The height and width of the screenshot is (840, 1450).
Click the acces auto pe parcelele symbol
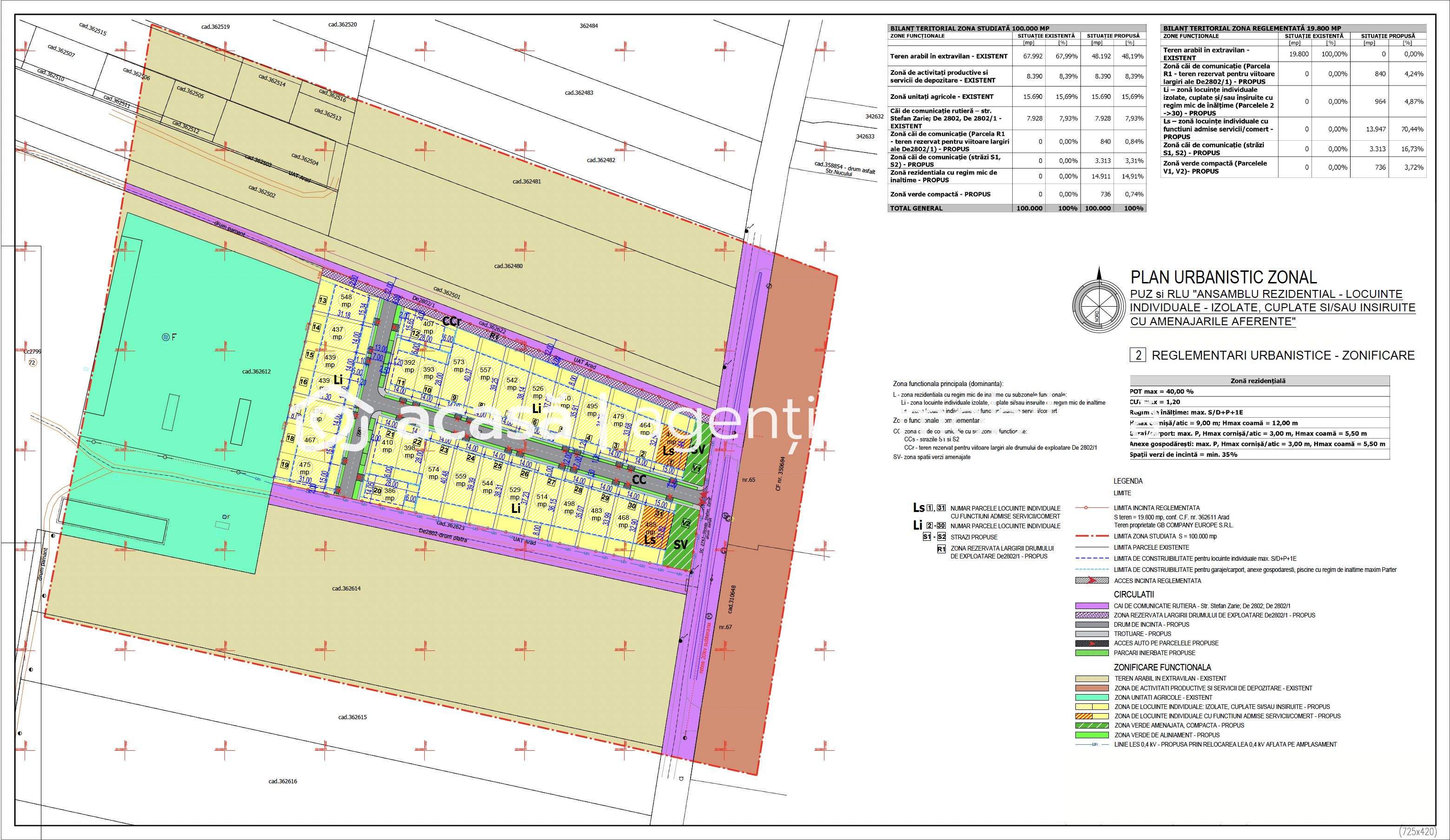[1092, 643]
